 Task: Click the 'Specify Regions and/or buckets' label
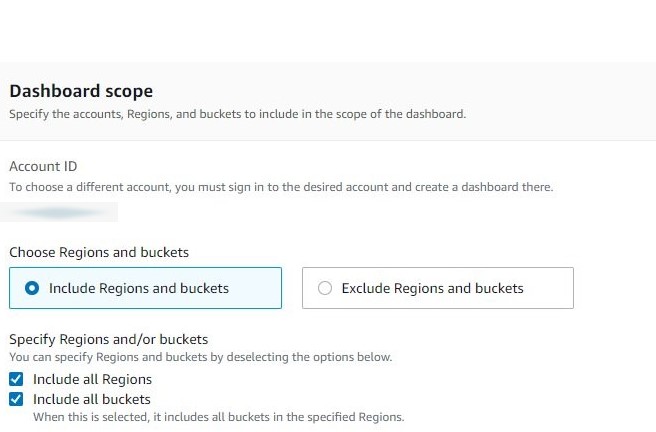pos(108,340)
